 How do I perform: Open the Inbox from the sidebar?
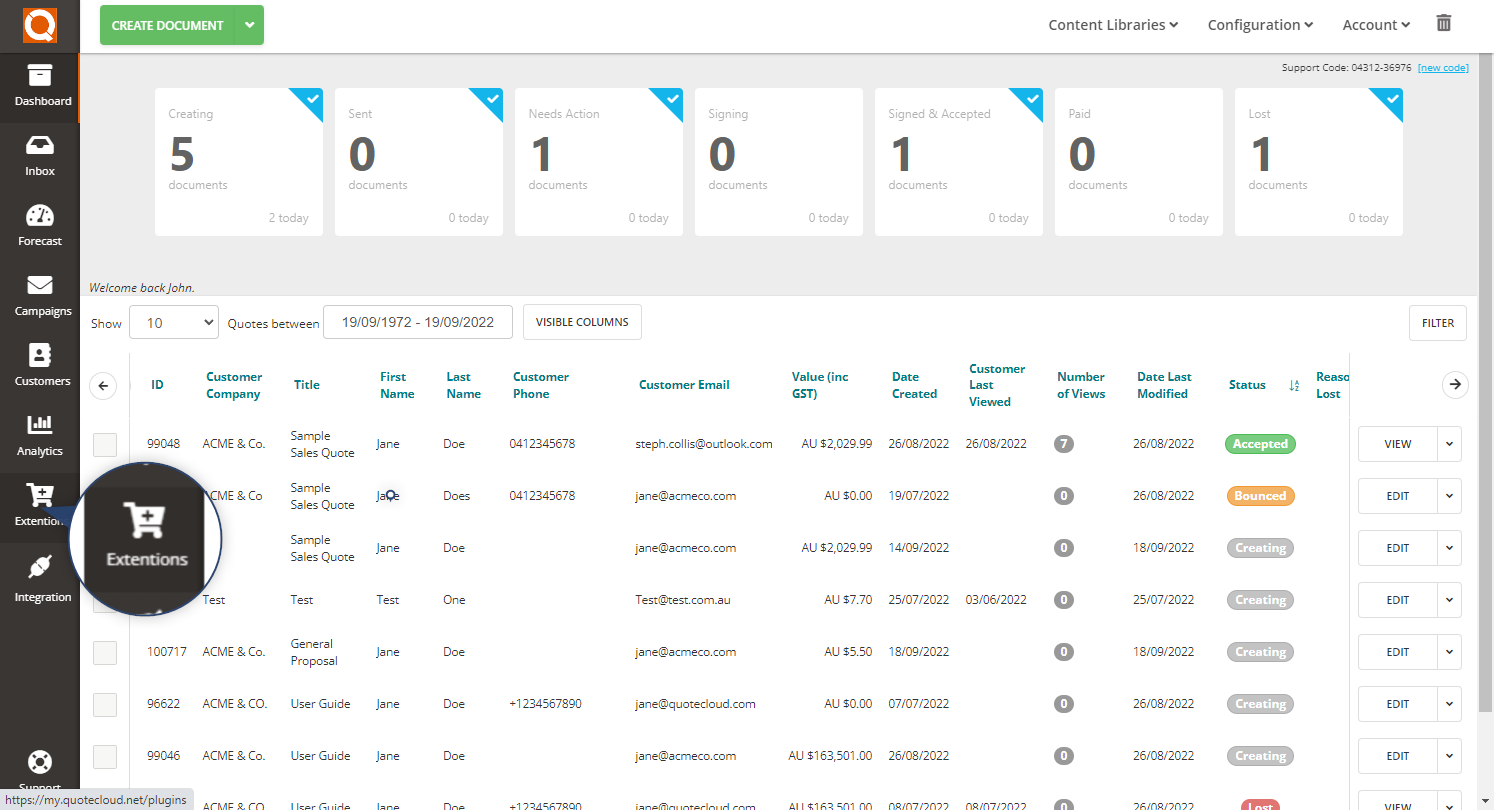pos(40,155)
